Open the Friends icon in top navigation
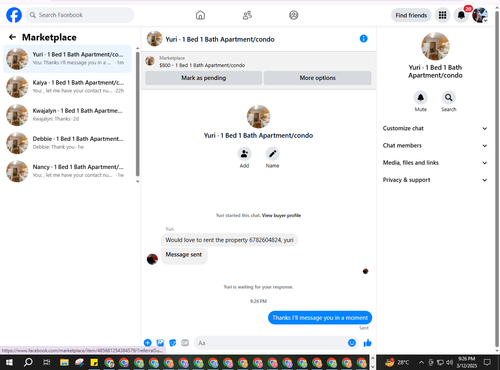500x370 pixels. click(x=247, y=15)
